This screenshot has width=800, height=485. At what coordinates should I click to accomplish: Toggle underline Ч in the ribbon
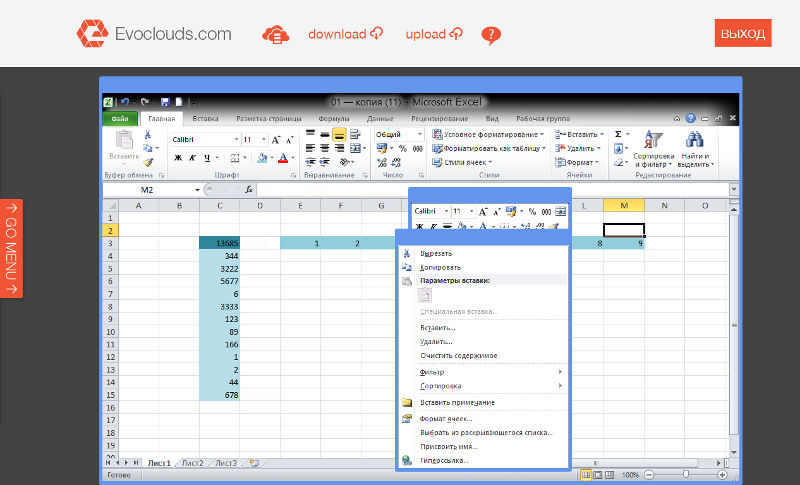[207, 158]
